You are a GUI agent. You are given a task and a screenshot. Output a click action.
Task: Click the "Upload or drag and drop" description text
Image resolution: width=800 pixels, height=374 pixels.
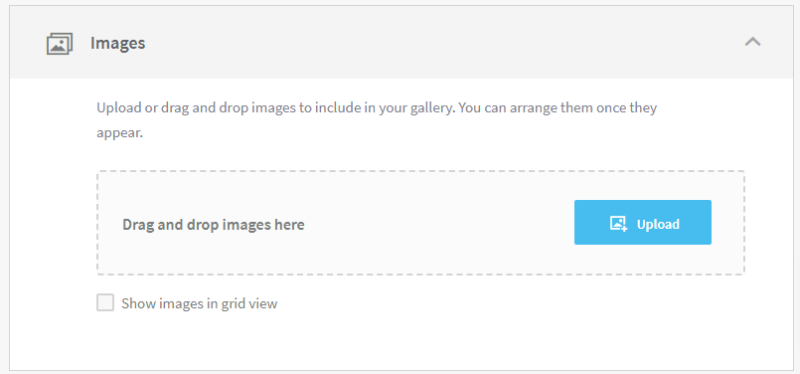coord(377,120)
